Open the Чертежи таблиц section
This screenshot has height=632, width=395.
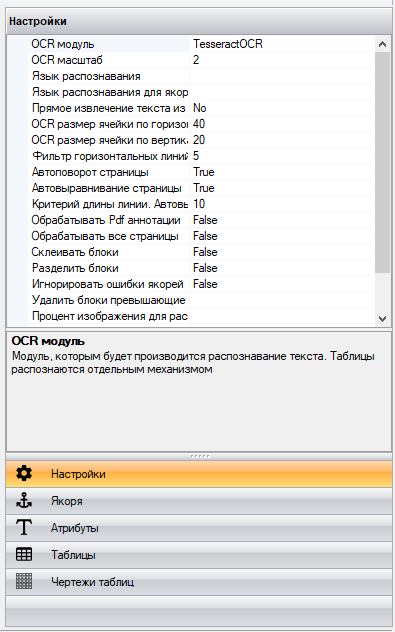tap(199, 582)
